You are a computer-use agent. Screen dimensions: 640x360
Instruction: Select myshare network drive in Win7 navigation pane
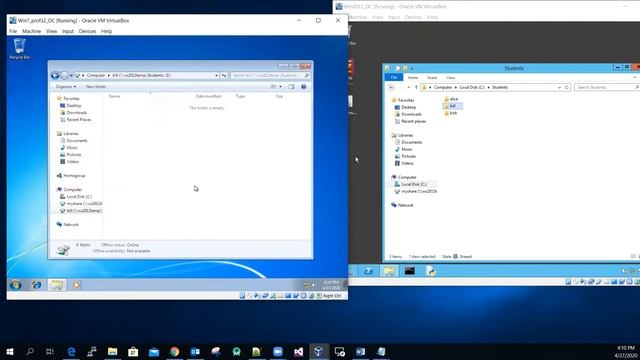(81, 204)
